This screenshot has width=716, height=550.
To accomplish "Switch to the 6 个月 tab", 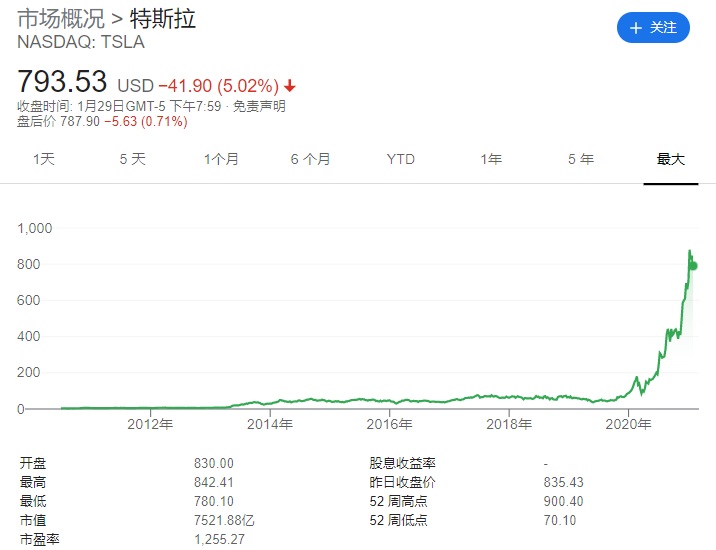I will tap(311, 159).
